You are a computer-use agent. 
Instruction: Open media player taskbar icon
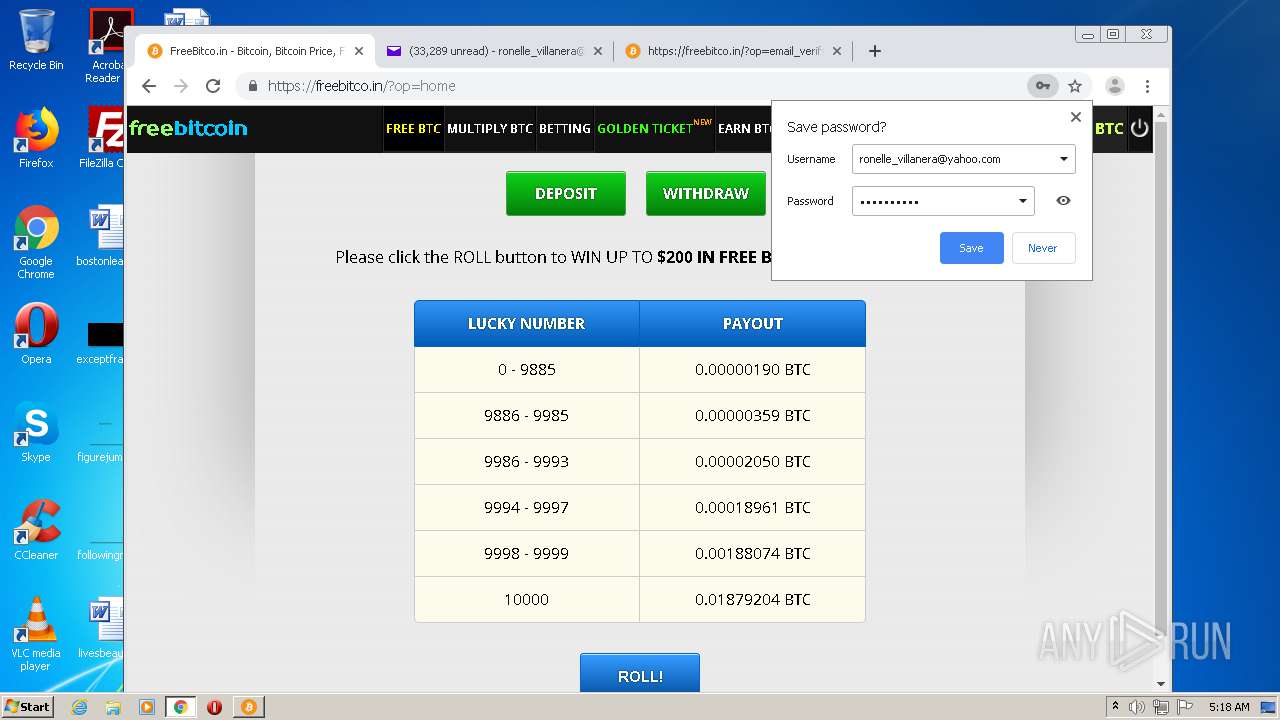point(147,707)
